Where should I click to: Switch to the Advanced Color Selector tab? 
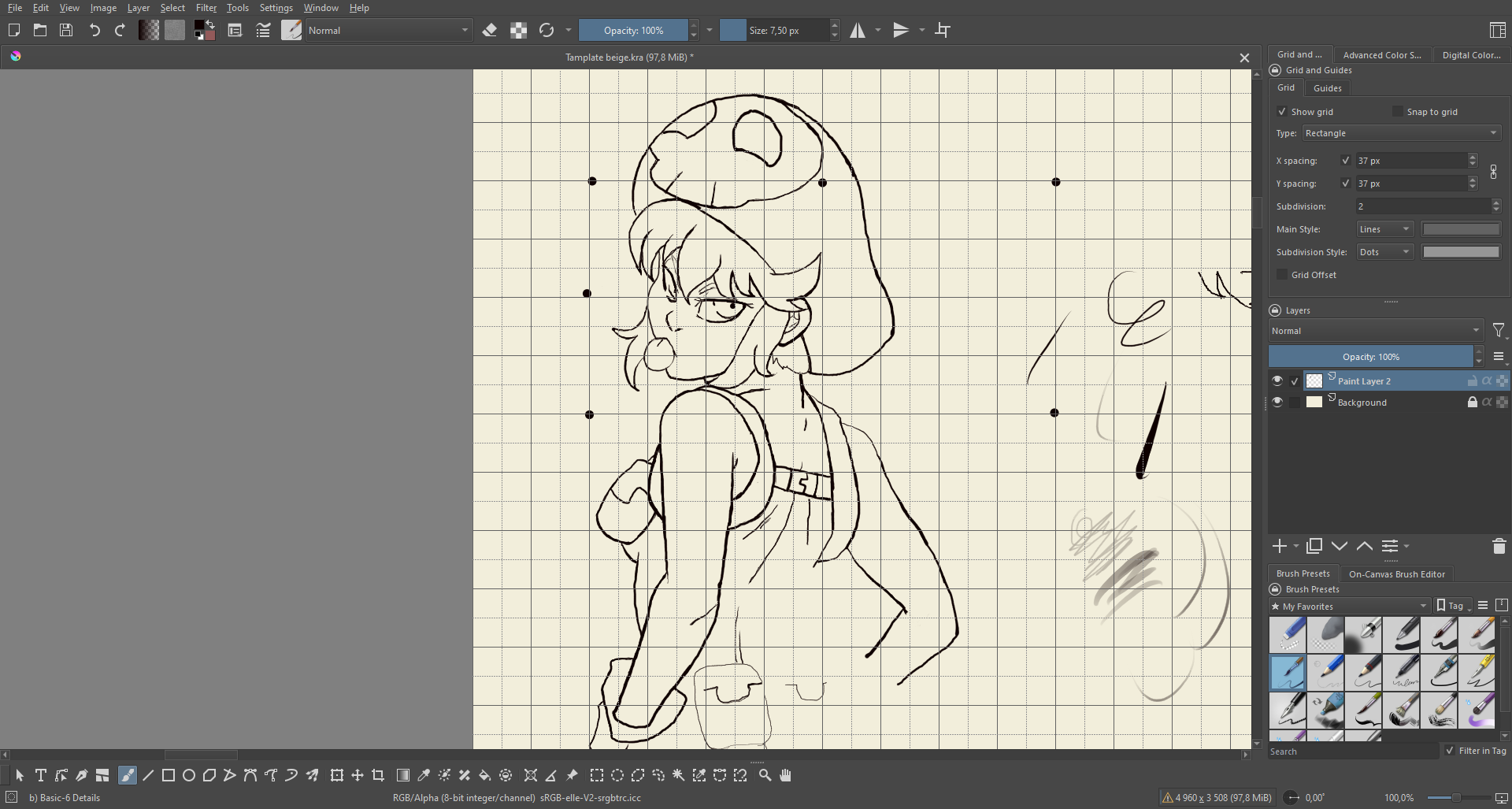coord(1382,55)
